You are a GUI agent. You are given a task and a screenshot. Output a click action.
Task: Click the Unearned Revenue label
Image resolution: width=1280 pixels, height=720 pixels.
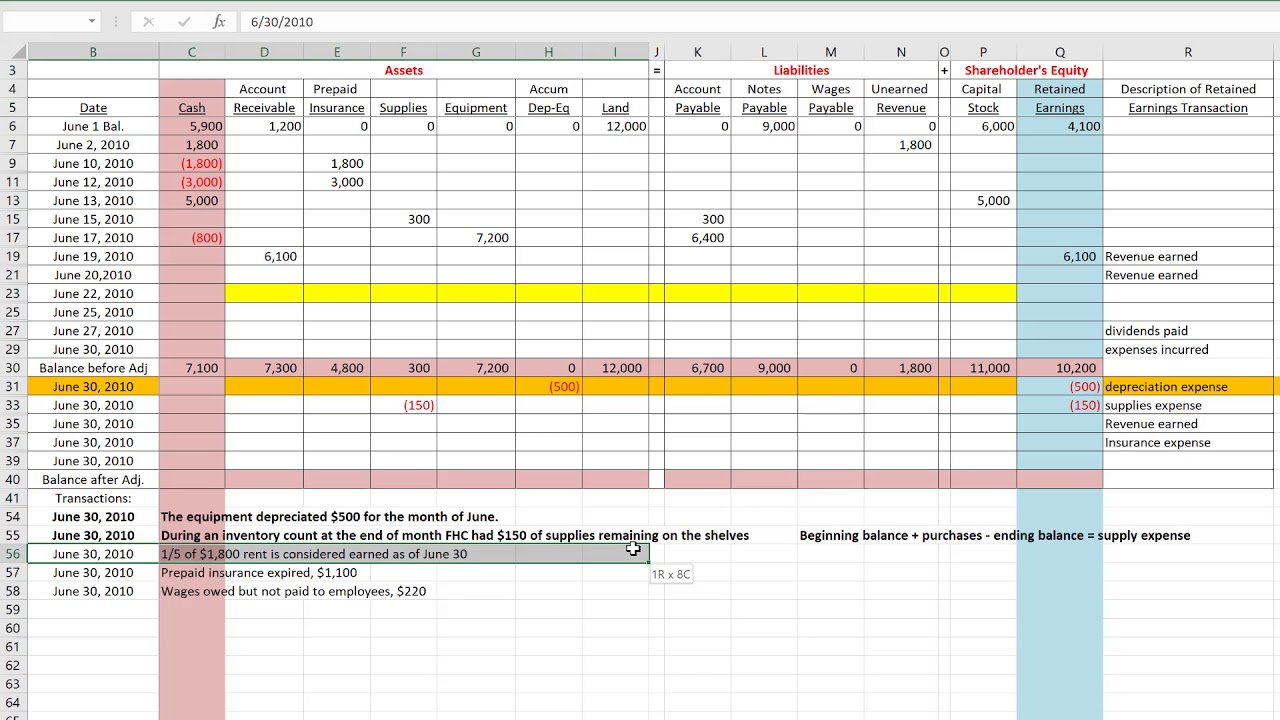click(x=901, y=98)
